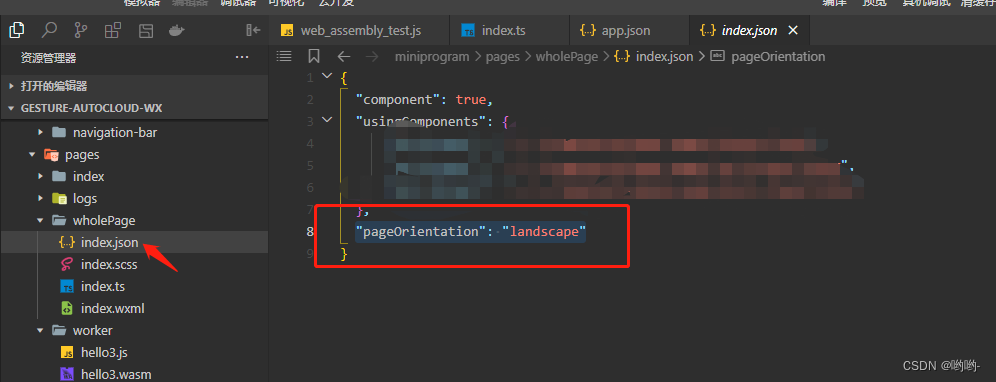Open index.scss file in explorer

coord(134,264)
